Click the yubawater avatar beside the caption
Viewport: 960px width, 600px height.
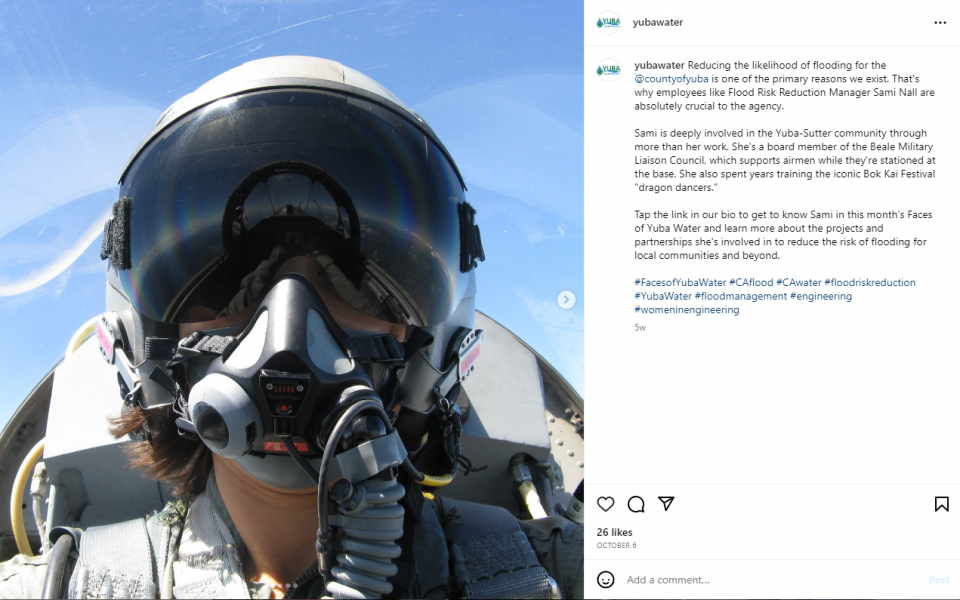[609, 70]
